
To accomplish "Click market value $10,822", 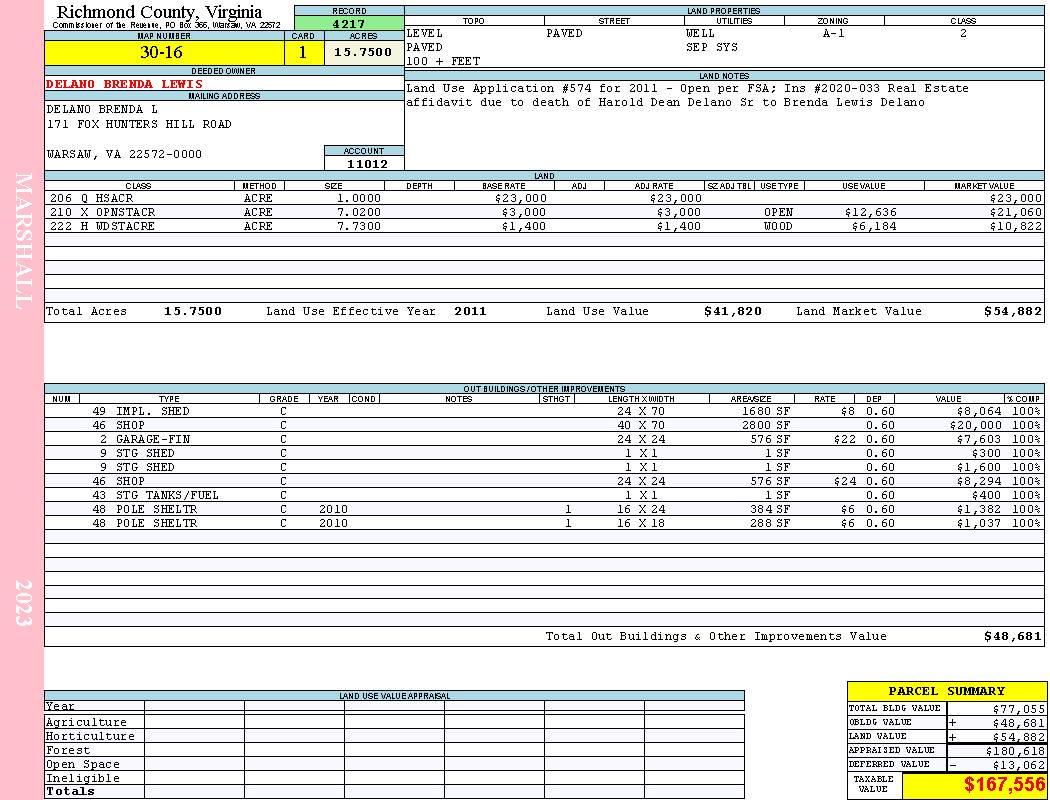I will point(1016,226).
